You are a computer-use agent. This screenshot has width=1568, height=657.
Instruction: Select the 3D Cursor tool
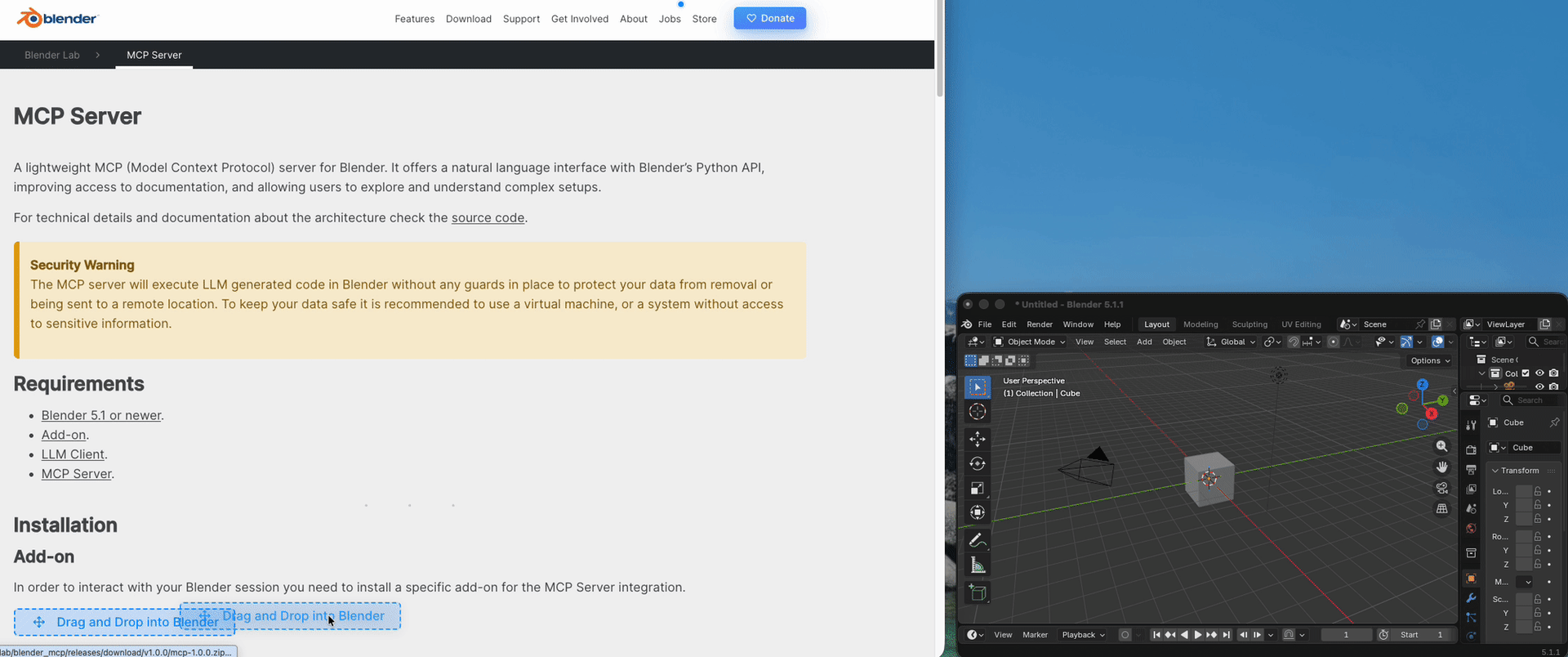click(x=978, y=412)
